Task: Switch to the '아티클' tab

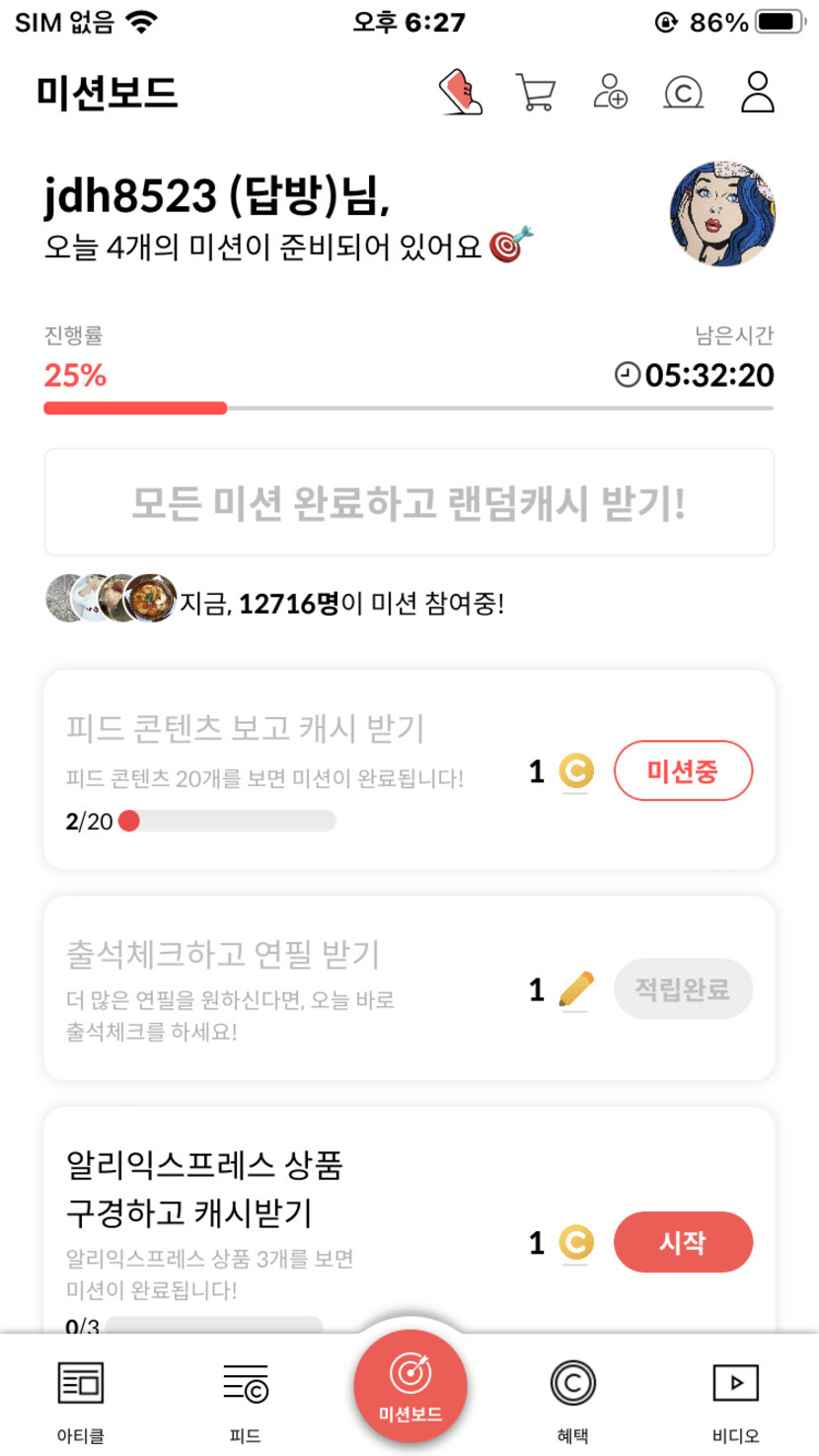Action: [81, 1398]
